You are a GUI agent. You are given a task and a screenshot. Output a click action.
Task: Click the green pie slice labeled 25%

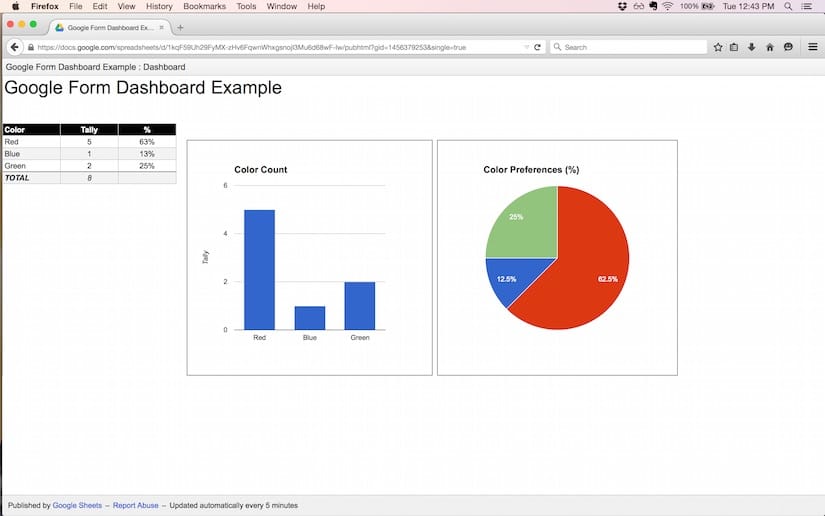tap(526, 226)
